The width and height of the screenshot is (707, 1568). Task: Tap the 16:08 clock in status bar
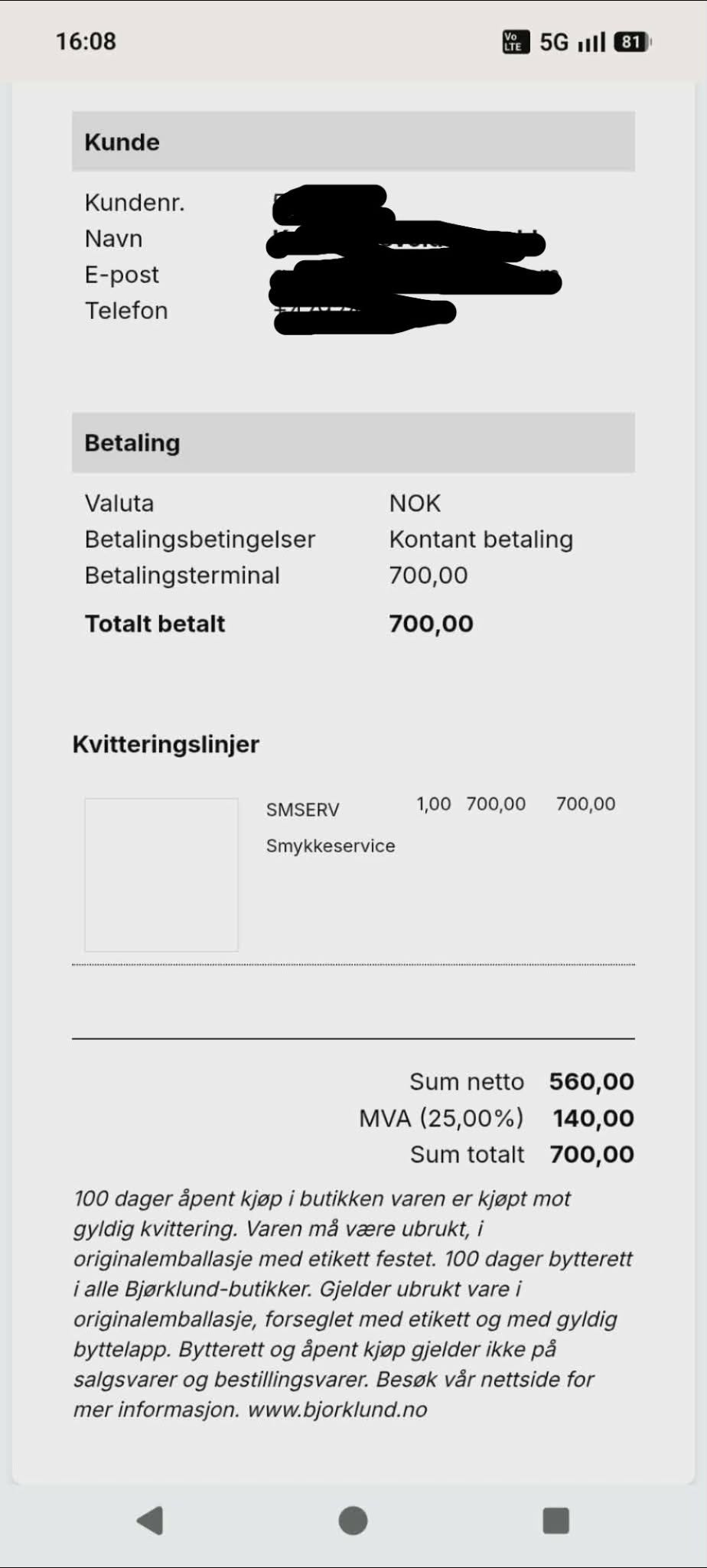(86, 41)
